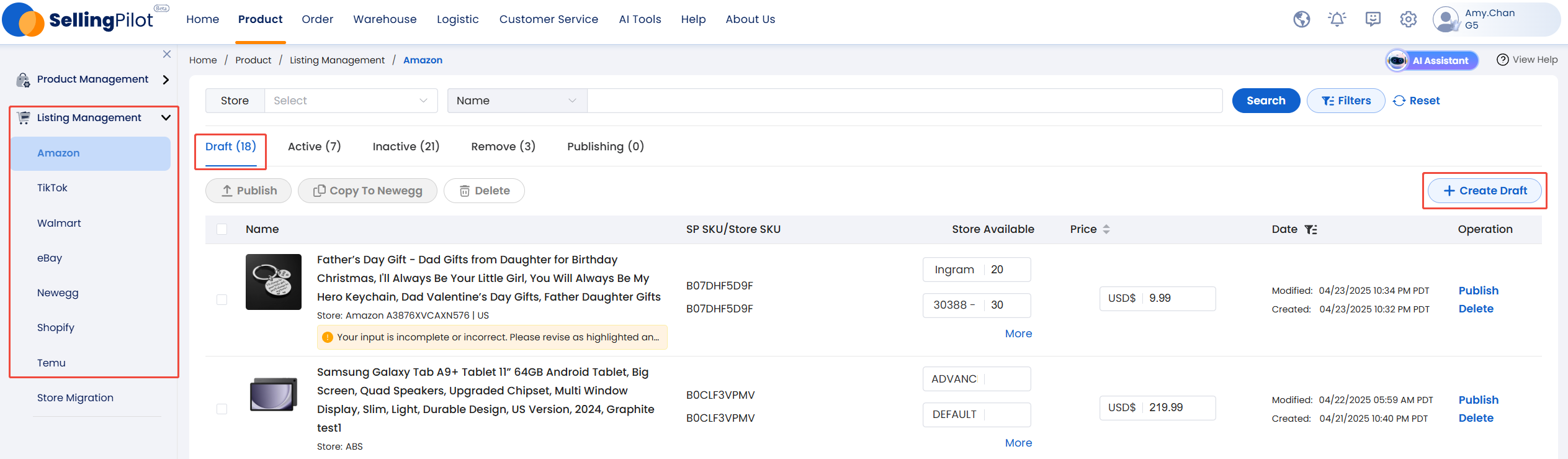Open the Home menu
Screen dimensions: 1568x459
tap(203, 19)
